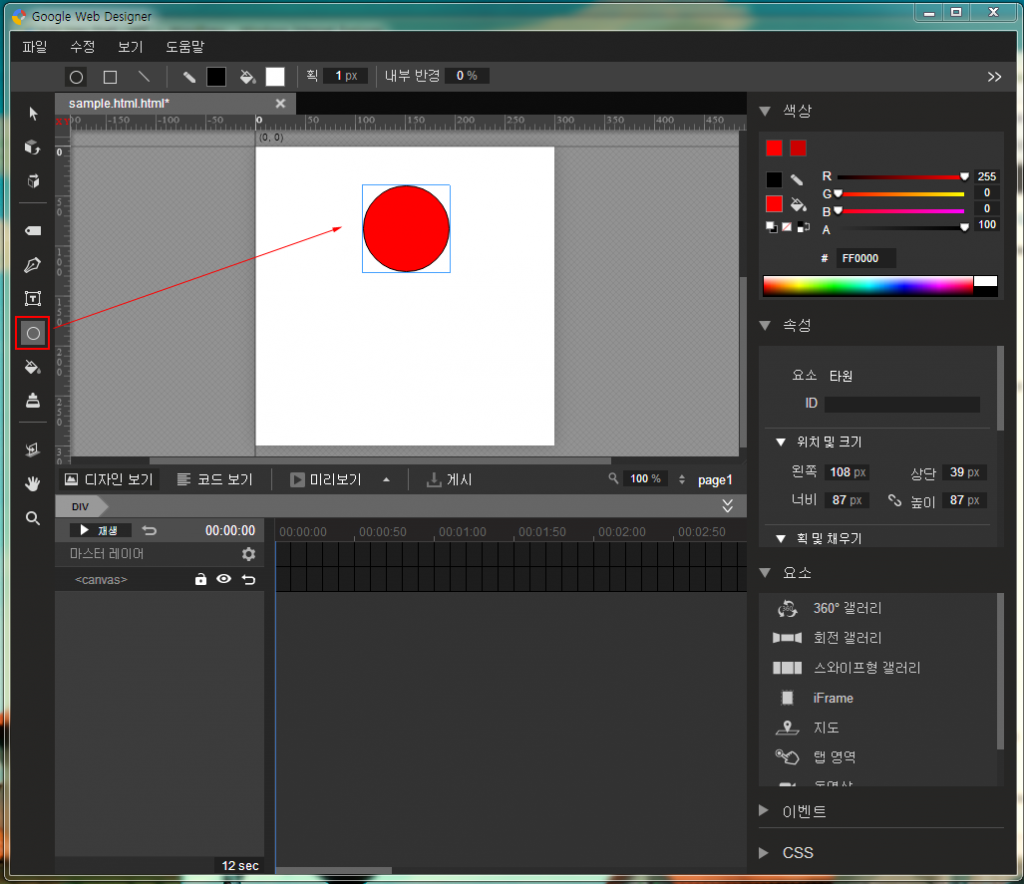This screenshot has height=884, width=1024.
Task: Reset to default colors icon
Action: (x=771, y=227)
